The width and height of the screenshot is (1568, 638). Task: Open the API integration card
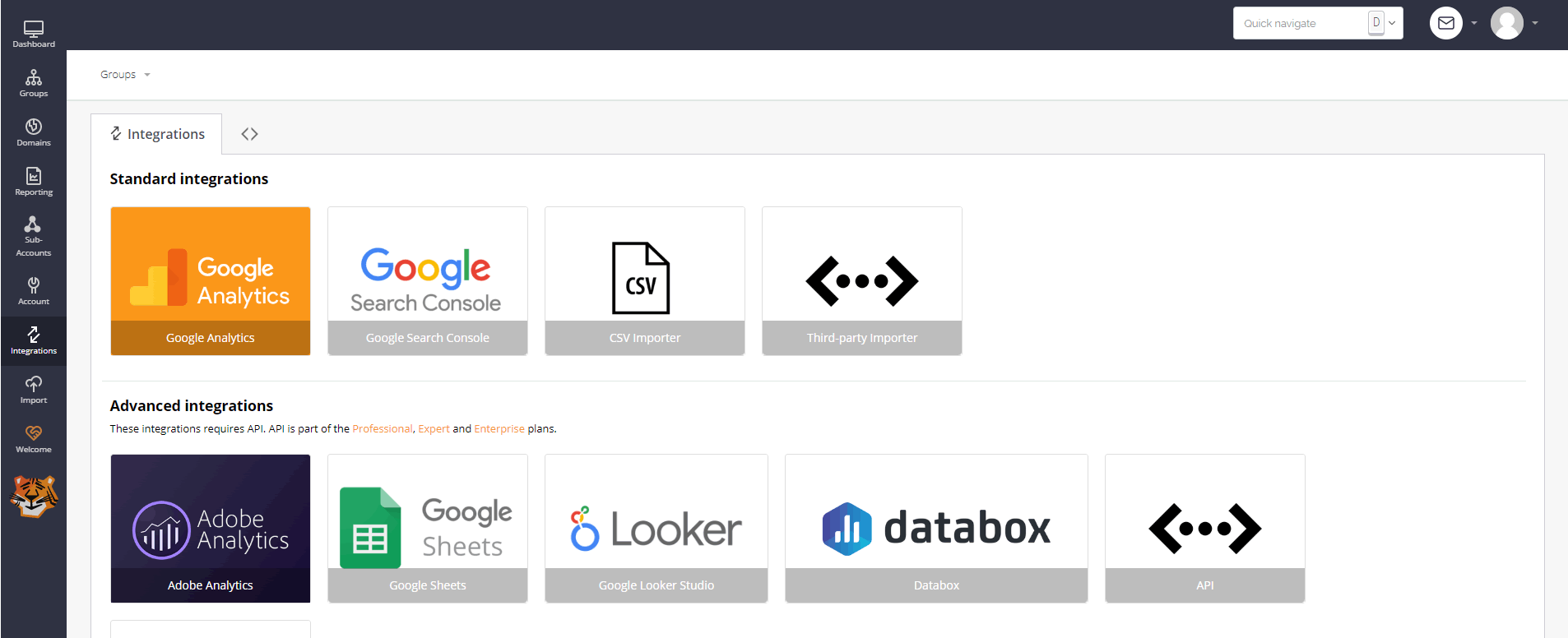(x=1205, y=529)
